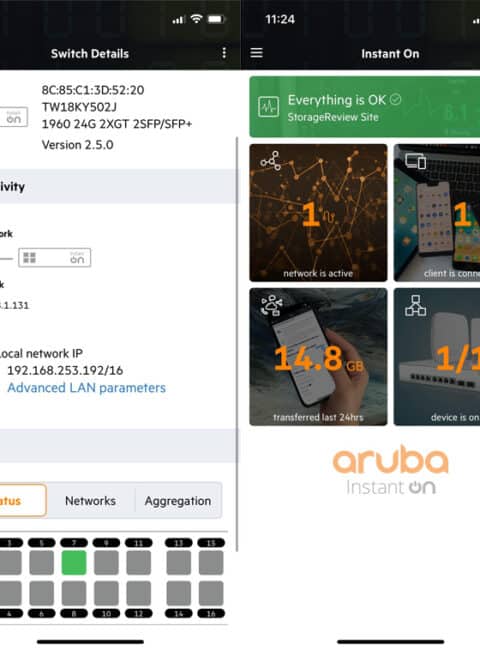Select switch port 6
480x650 pixels.
point(41,593)
